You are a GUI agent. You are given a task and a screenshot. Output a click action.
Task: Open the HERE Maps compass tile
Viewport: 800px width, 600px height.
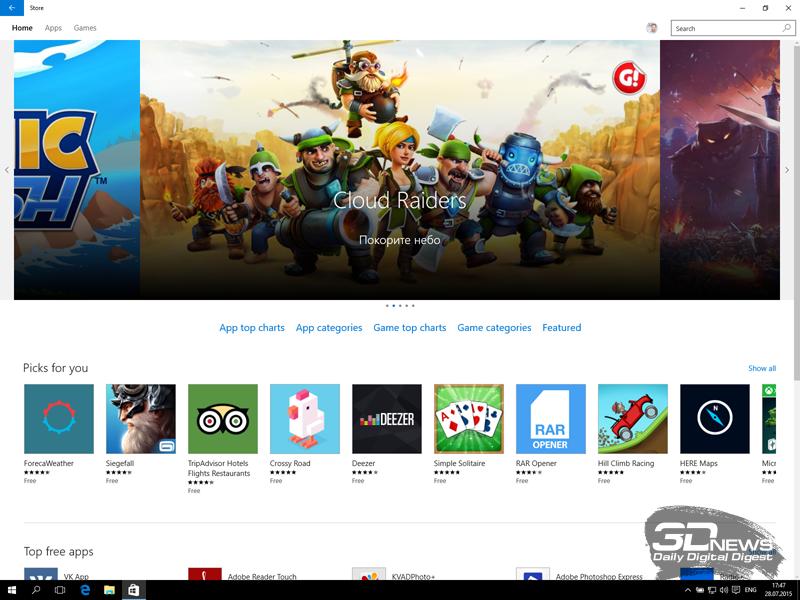pyautogui.click(x=715, y=419)
